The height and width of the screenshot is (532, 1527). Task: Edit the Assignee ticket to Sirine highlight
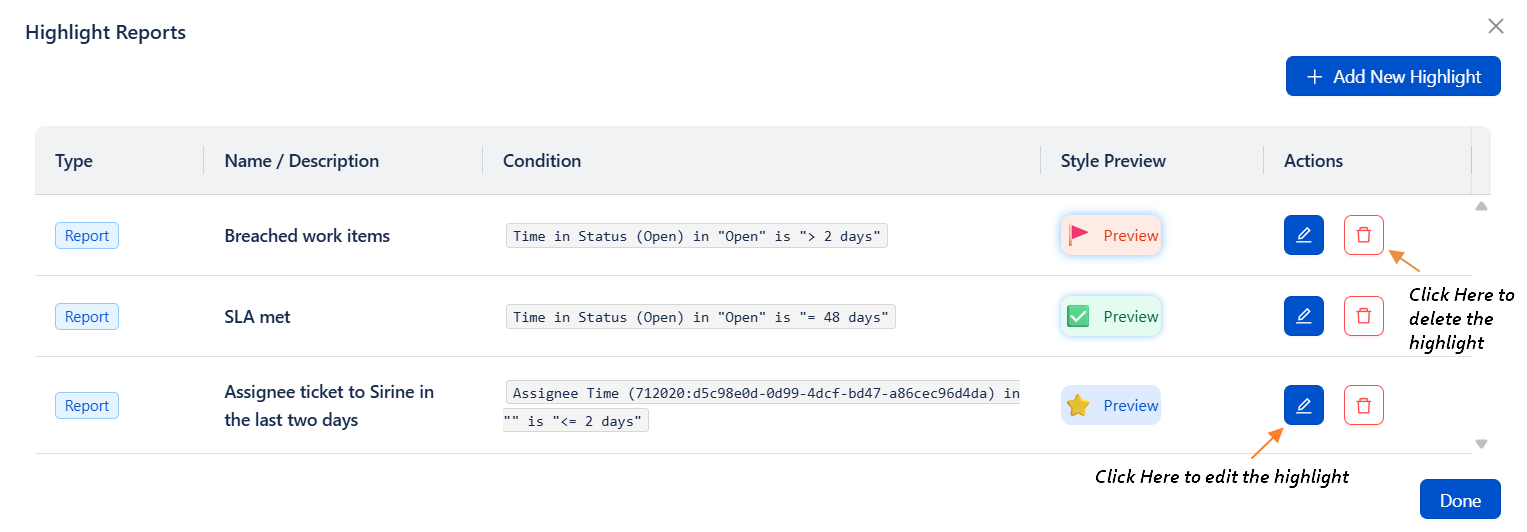click(x=1303, y=405)
